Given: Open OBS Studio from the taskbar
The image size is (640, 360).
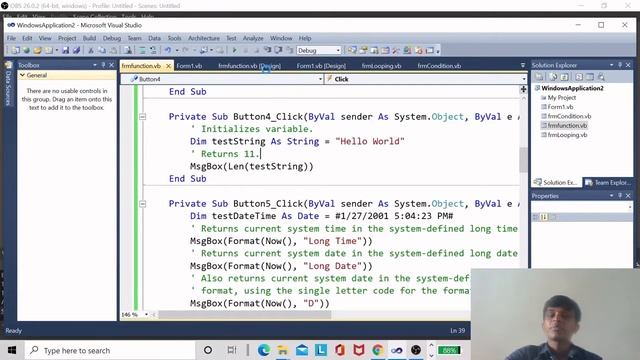Looking at the screenshot, I should 416,350.
